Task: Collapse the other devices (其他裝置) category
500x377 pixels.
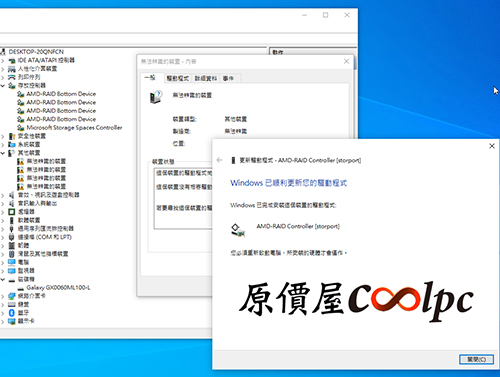Action: point(3,153)
